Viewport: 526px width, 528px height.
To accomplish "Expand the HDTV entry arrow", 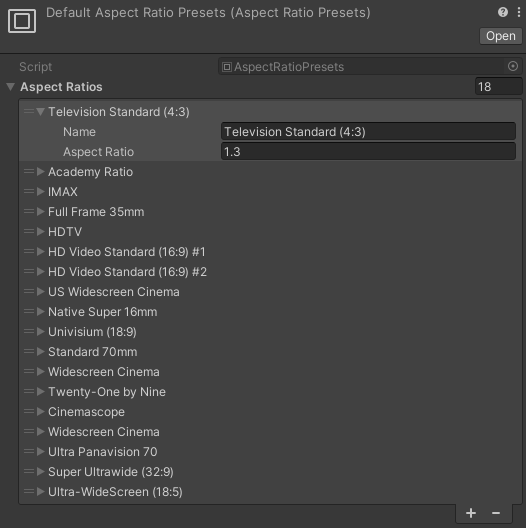I will [x=41, y=232].
